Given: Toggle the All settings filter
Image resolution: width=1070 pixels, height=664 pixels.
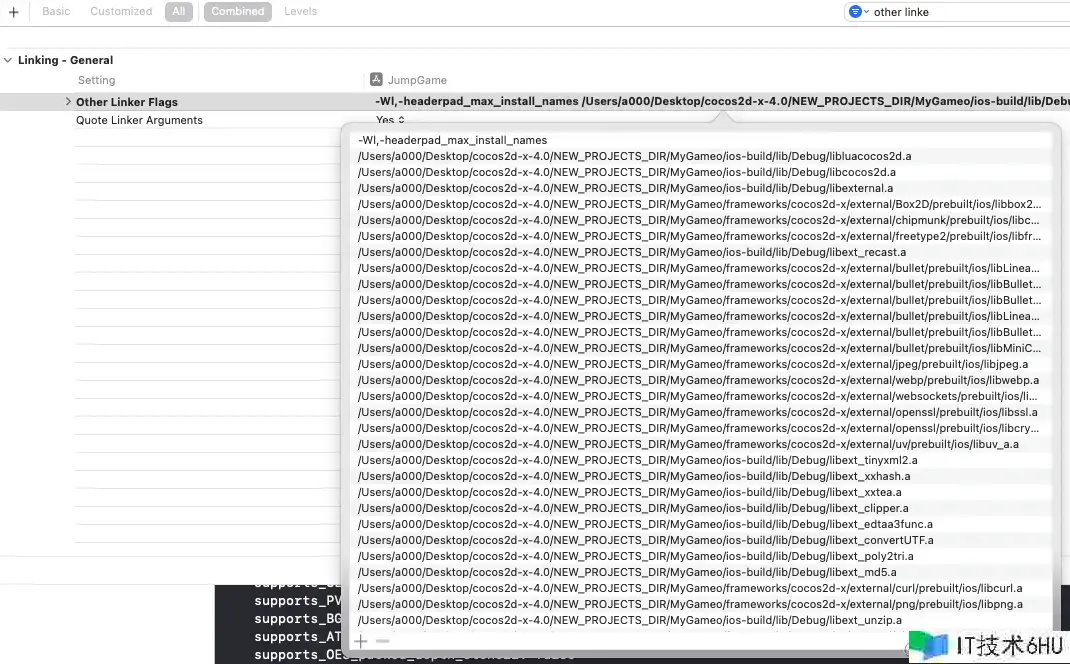Looking at the screenshot, I should point(179,12).
